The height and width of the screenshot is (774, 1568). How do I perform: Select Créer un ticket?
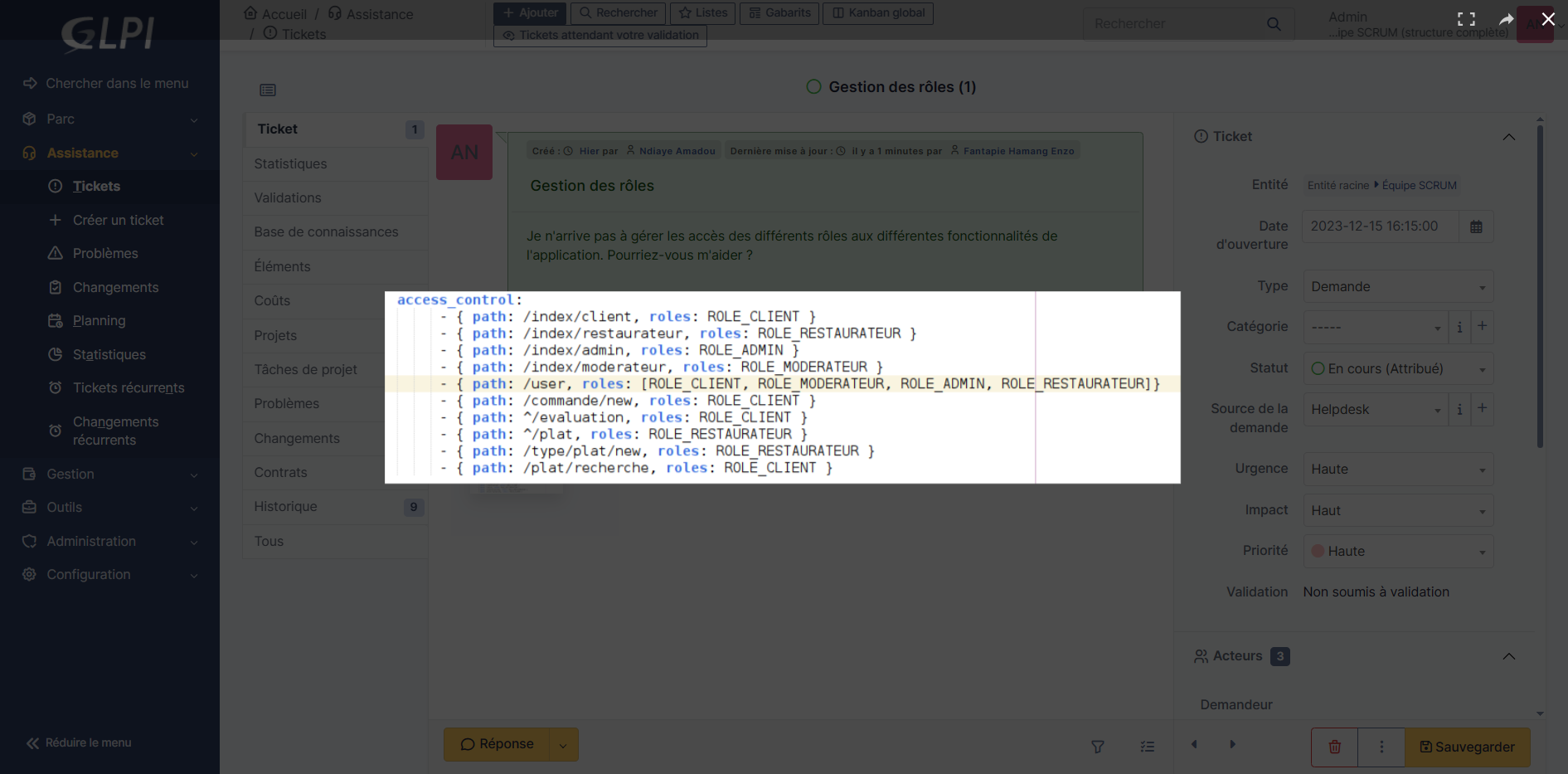(119, 220)
